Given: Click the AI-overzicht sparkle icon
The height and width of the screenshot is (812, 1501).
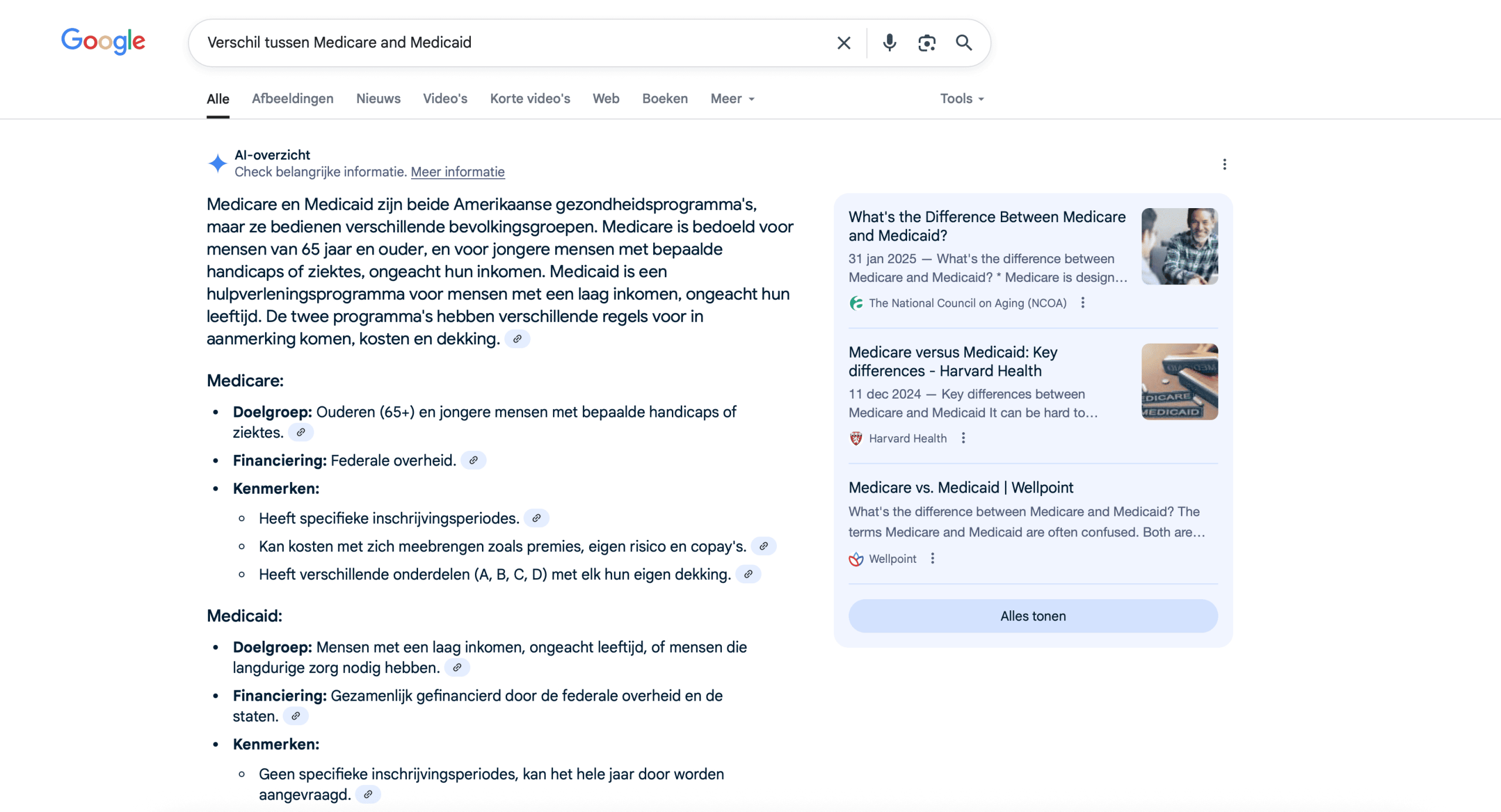Looking at the screenshot, I should click(x=218, y=163).
